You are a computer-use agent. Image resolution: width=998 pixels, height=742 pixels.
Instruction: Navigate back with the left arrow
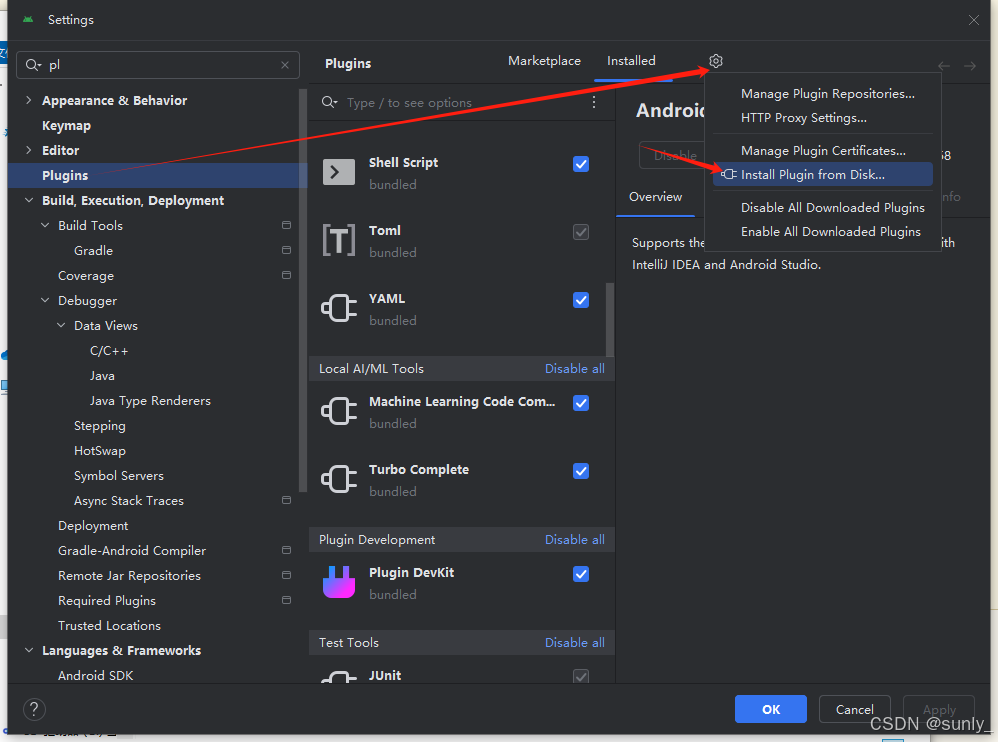944,66
